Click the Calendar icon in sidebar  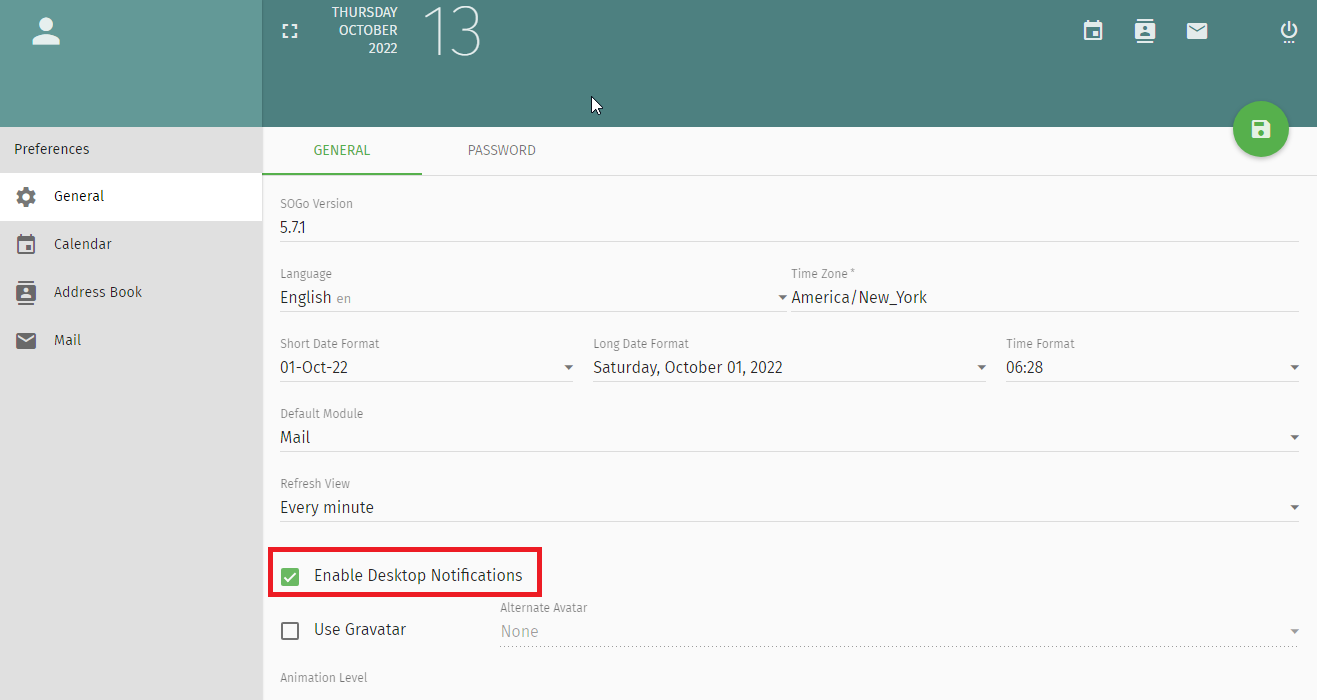[x=26, y=245]
